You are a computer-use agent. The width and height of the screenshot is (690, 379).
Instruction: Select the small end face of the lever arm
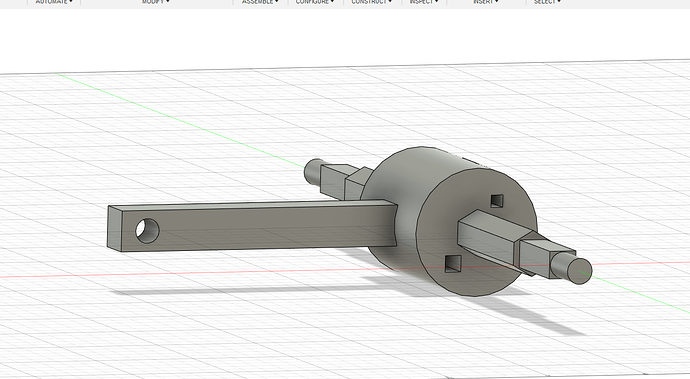click(114, 228)
